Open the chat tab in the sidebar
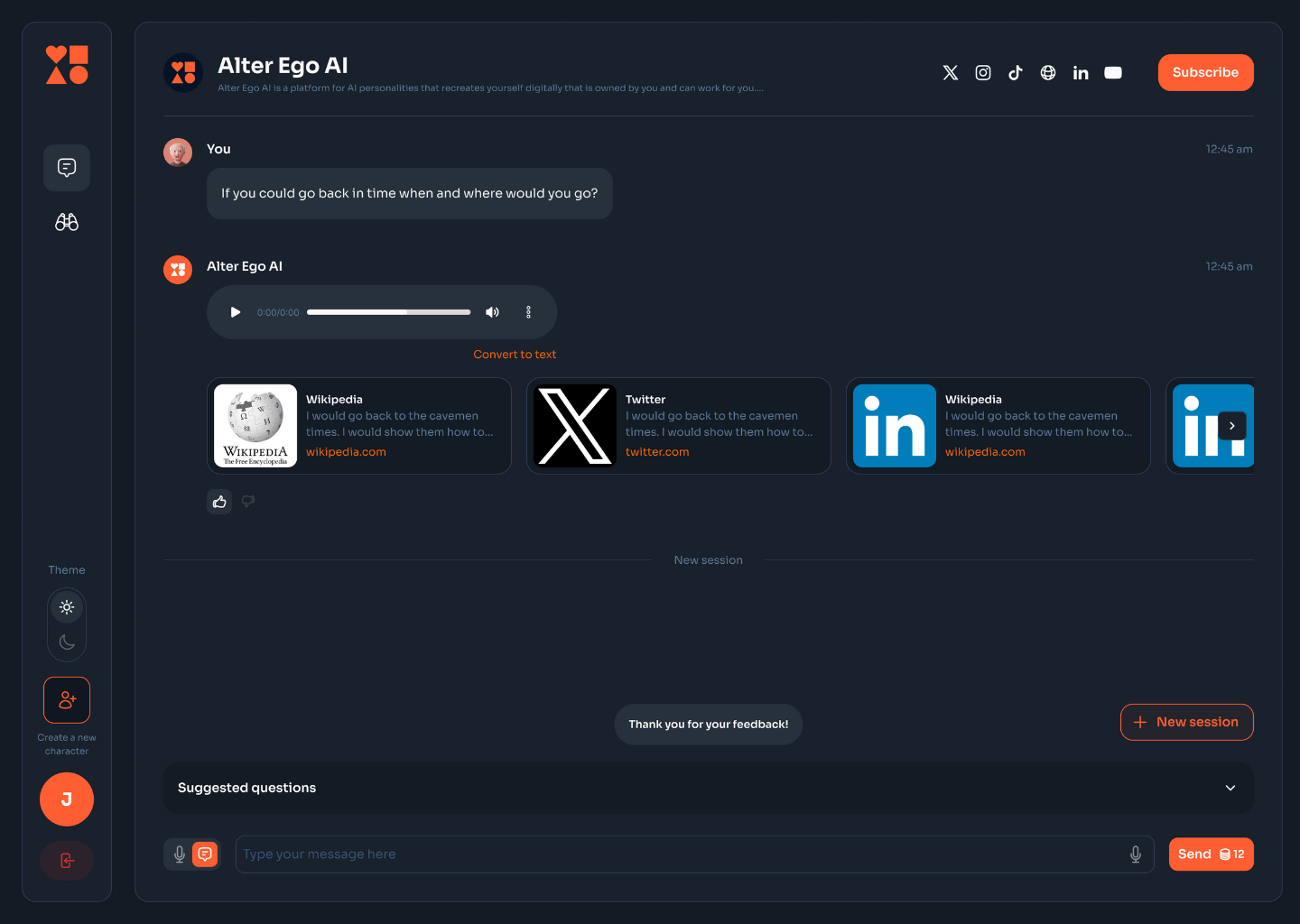Screen dimensions: 1300x924 tap(67, 168)
